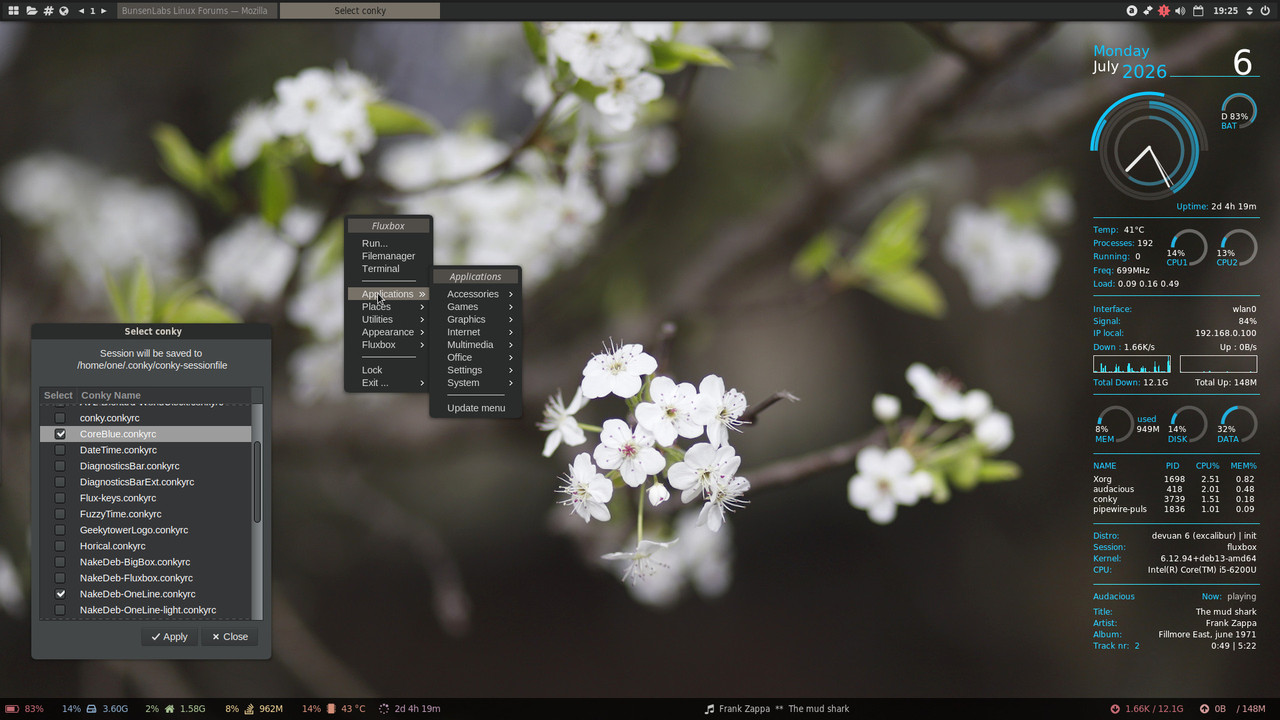Open Filemanager from the Fluxbox menu
Image resolution: width=1280 pixels, height=720 pixels.
coord(388,256)
